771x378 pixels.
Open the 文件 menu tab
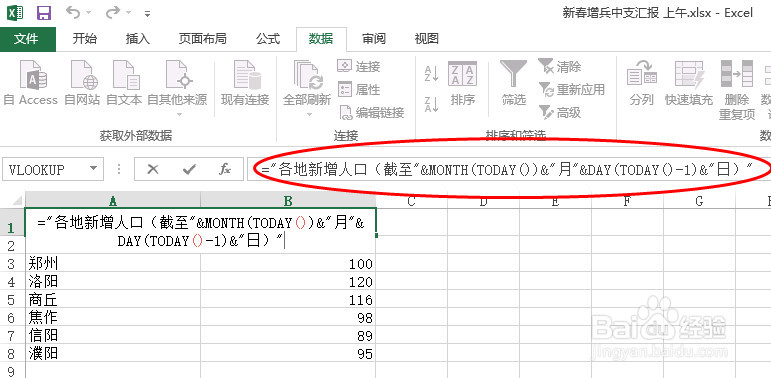27,39
